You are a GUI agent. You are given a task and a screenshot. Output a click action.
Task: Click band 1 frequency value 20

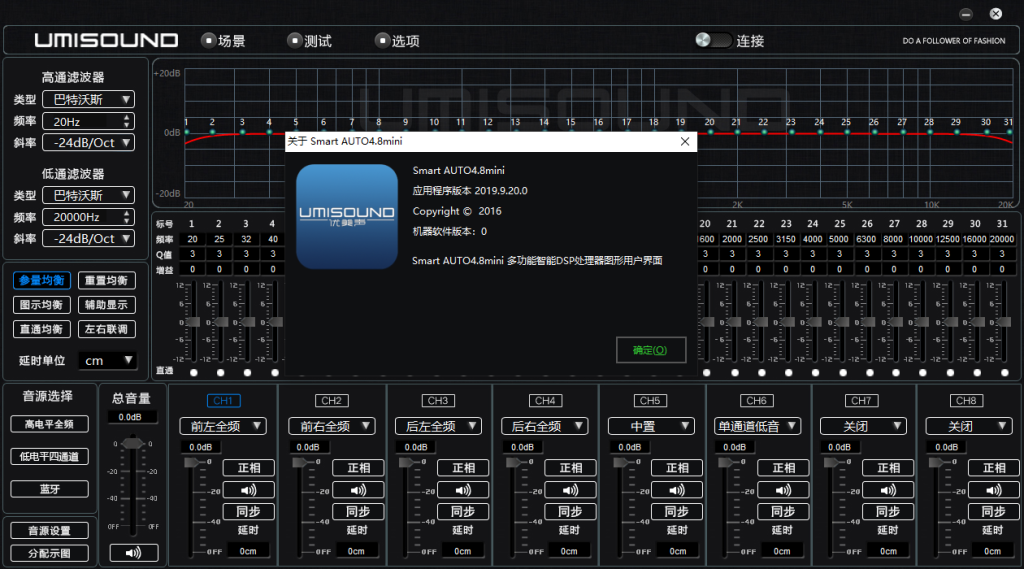tap(193, 239)
